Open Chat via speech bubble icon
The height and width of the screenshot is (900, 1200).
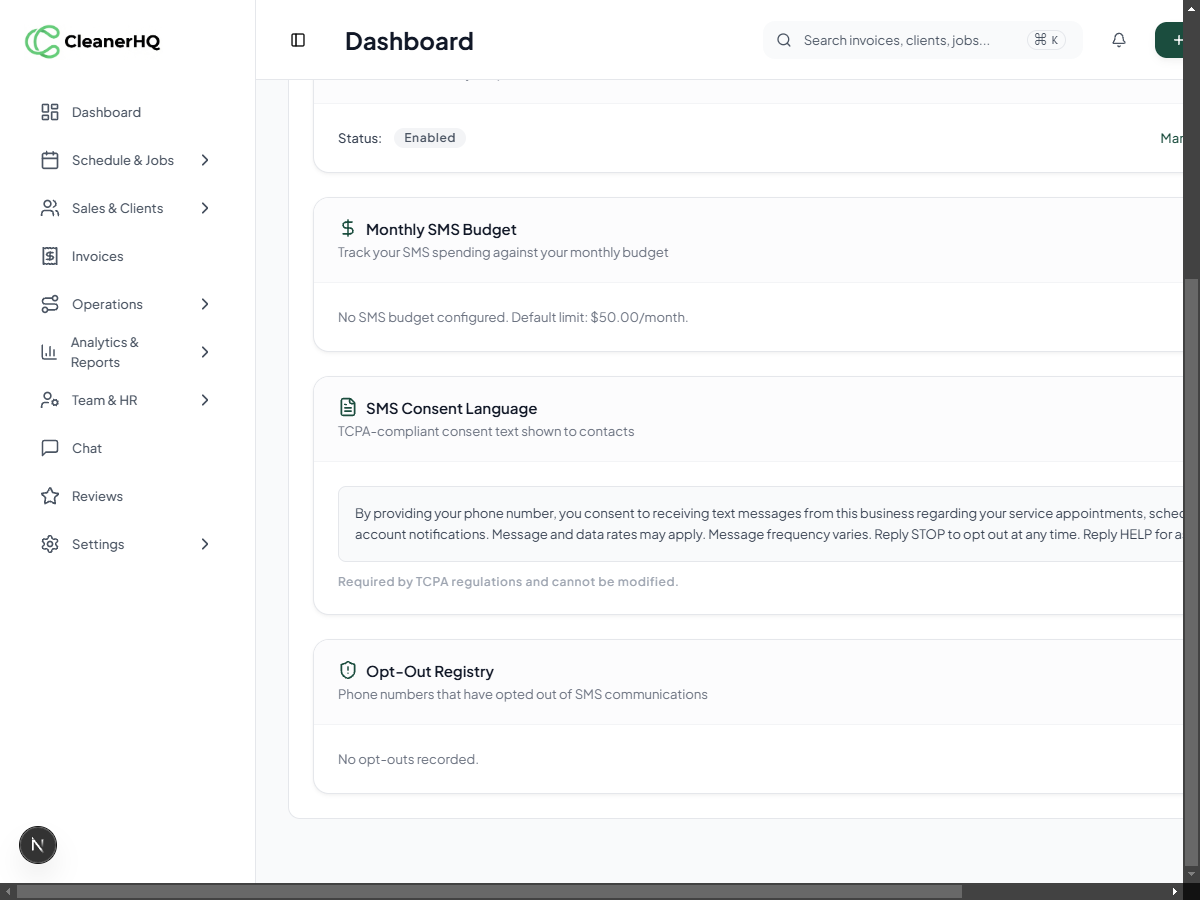50,448
